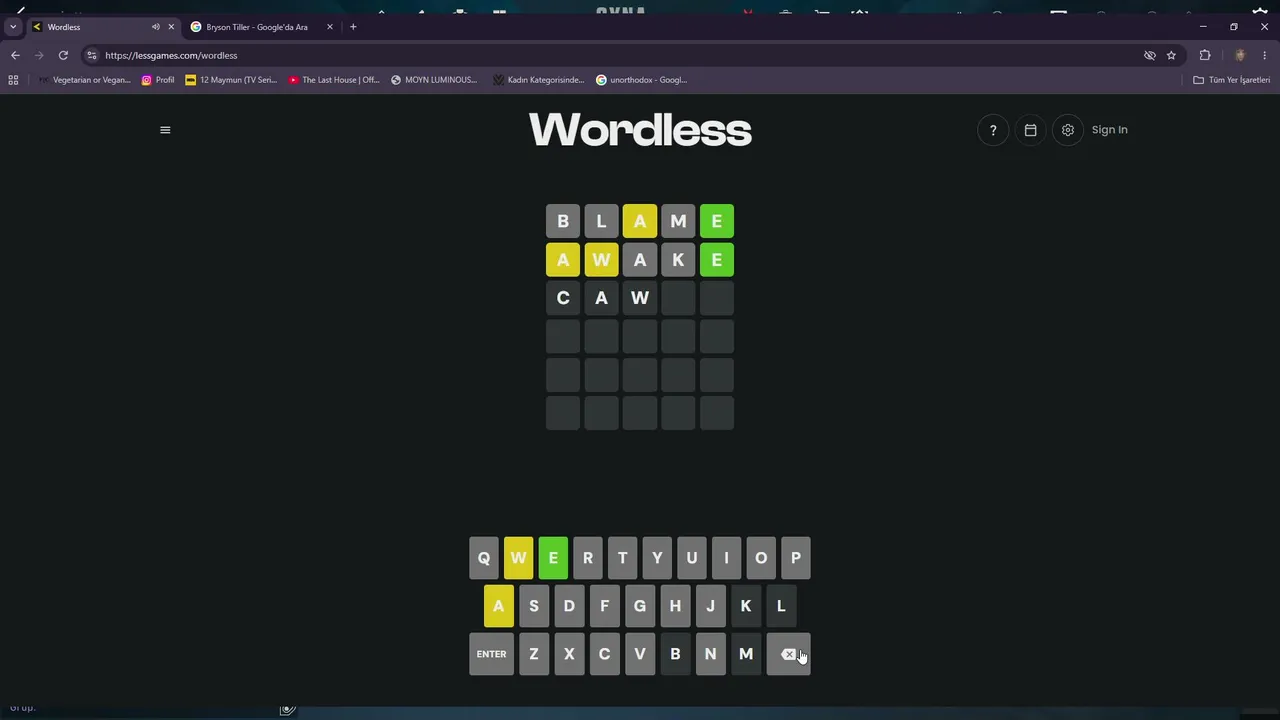Open the bookmarks apps grid icon
Screen dimensions: 1280x720
[13, 80]
